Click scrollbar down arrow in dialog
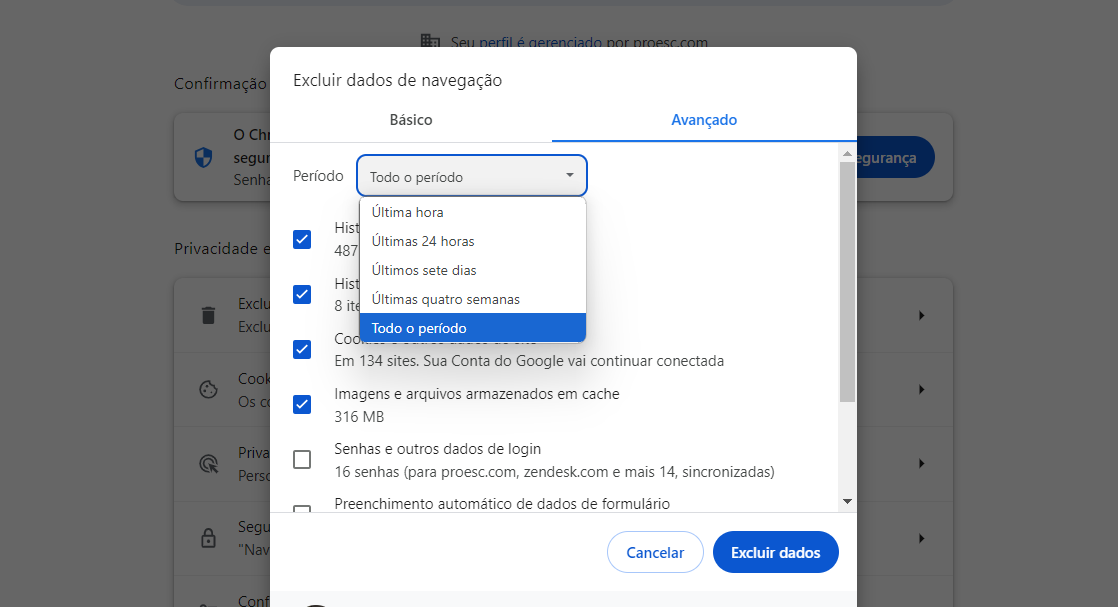 coord(847,501)
